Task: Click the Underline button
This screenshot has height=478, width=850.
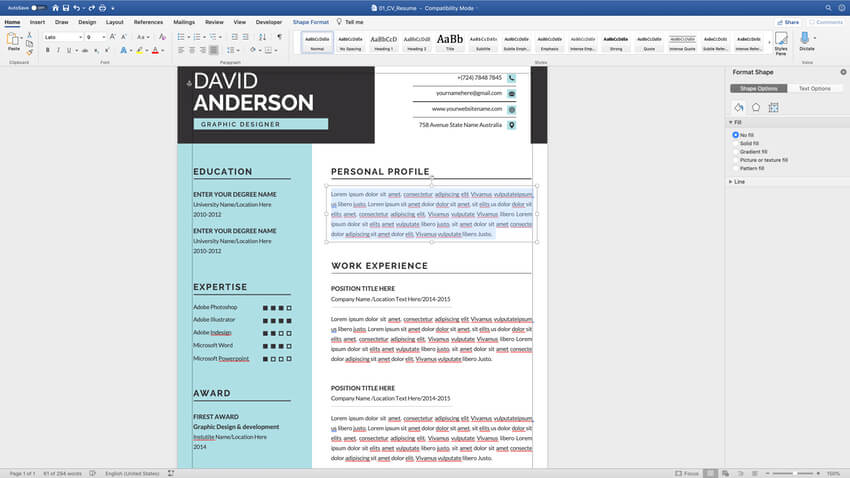Action: click(x=68, y=50)
